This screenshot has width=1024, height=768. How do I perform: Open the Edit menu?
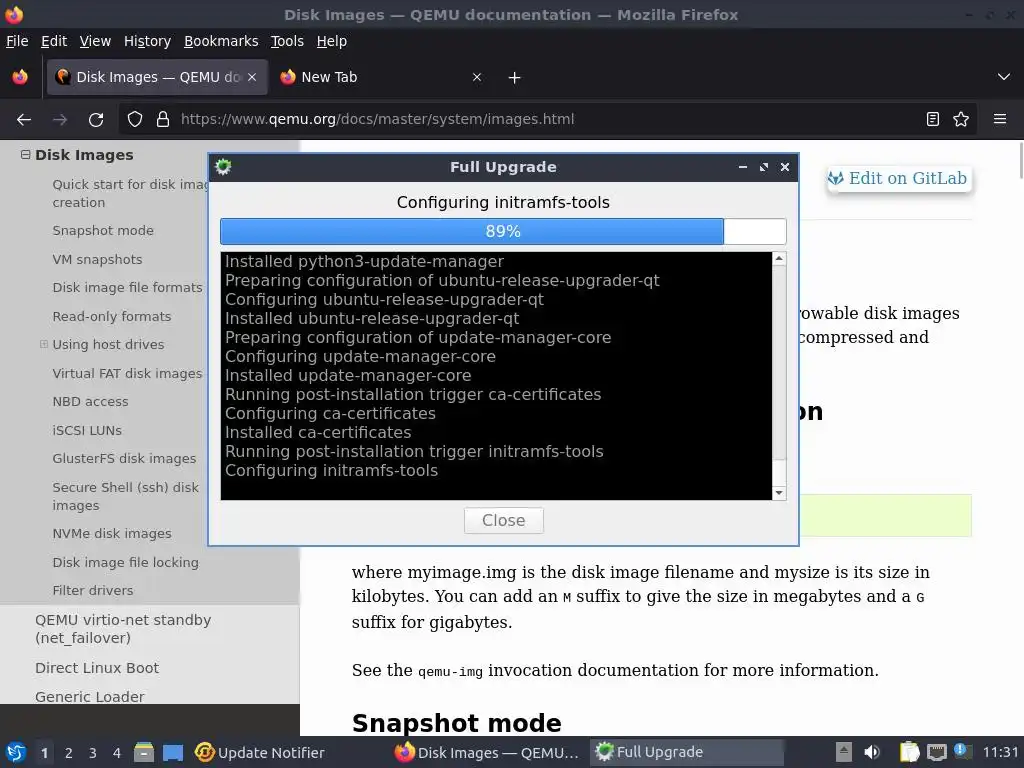tap(54, 41)
